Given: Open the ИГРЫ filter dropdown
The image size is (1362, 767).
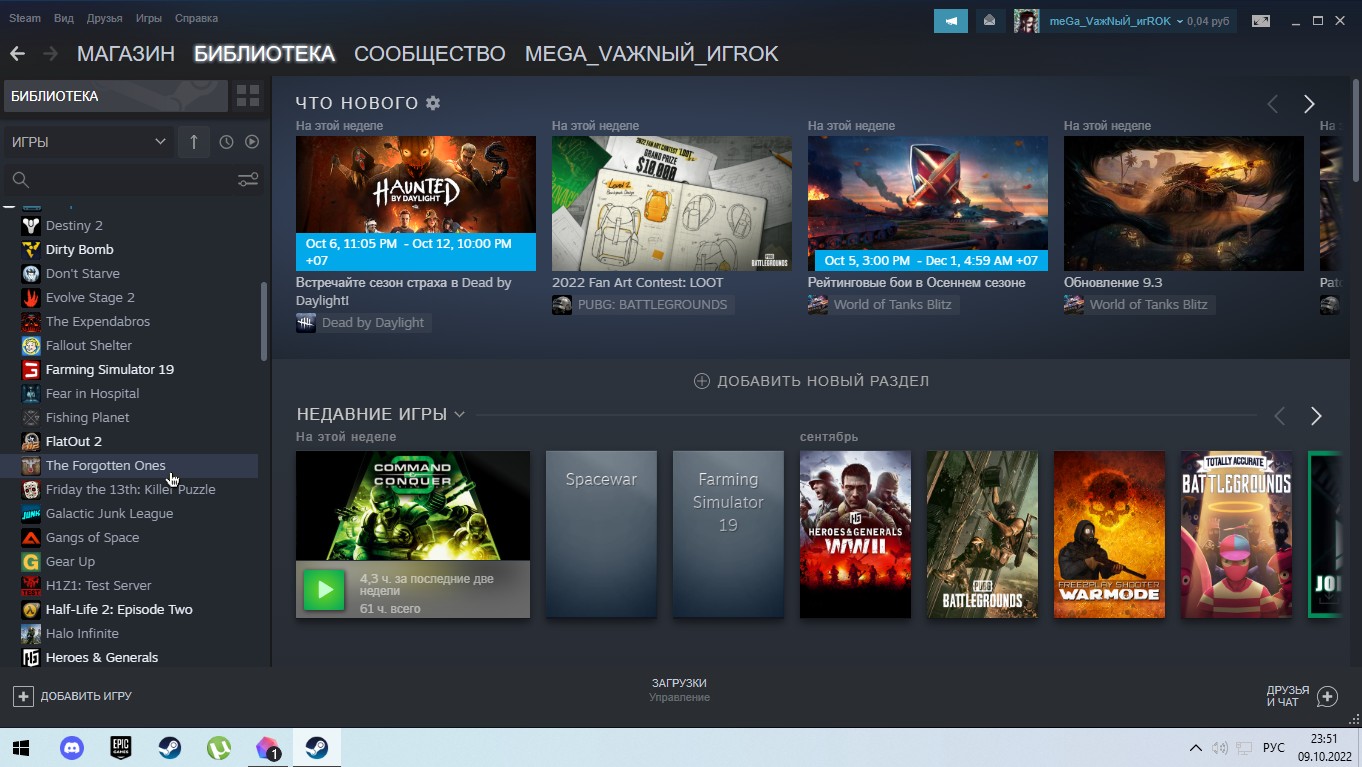Looking at the screenshot, I should pos(88,142).
